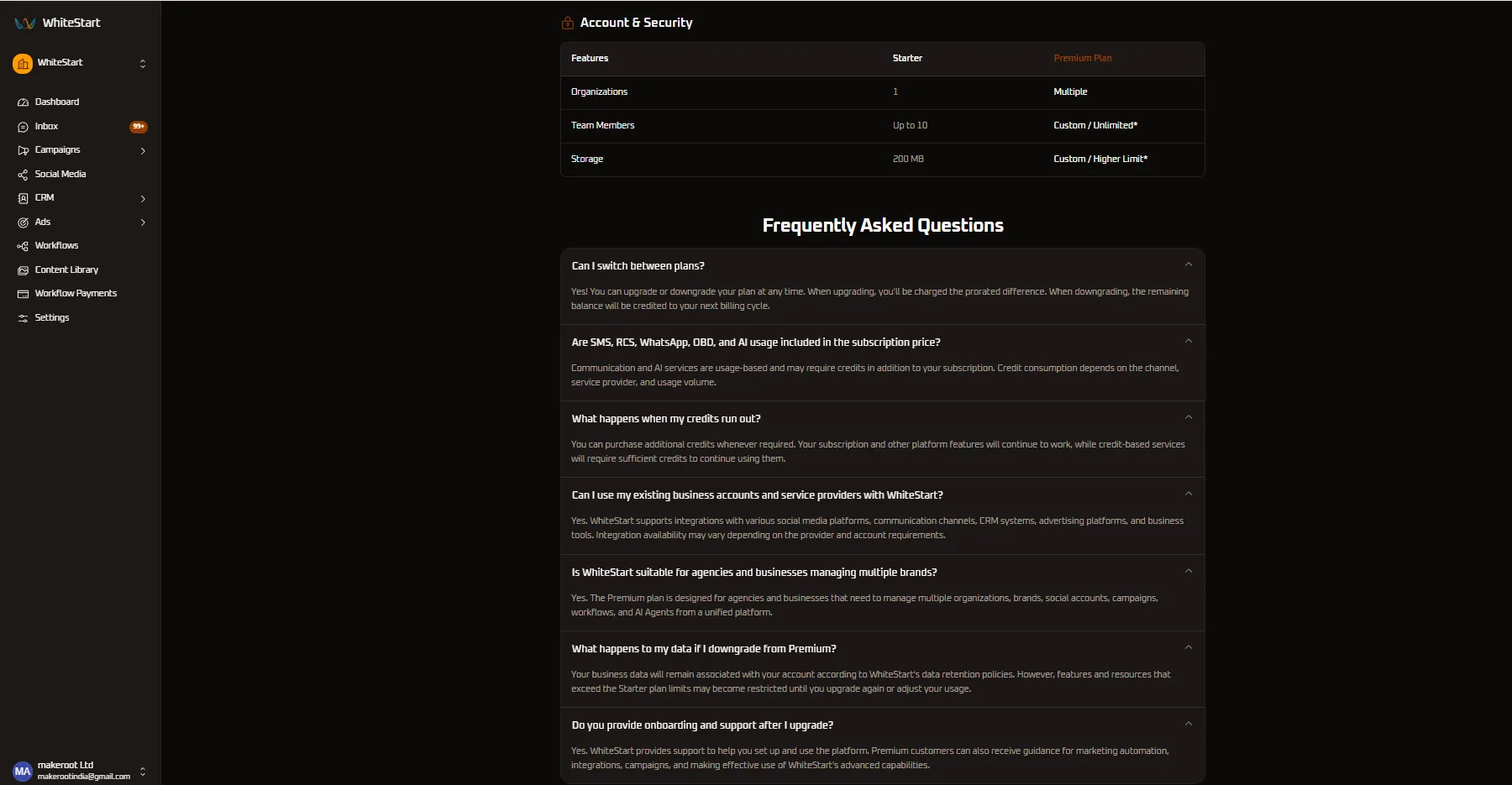The height and width of the screenshot is (785, 1512).
Task: Collapse the SMS, RCS, WhatsApp usage question
Action: point(1188,341)
